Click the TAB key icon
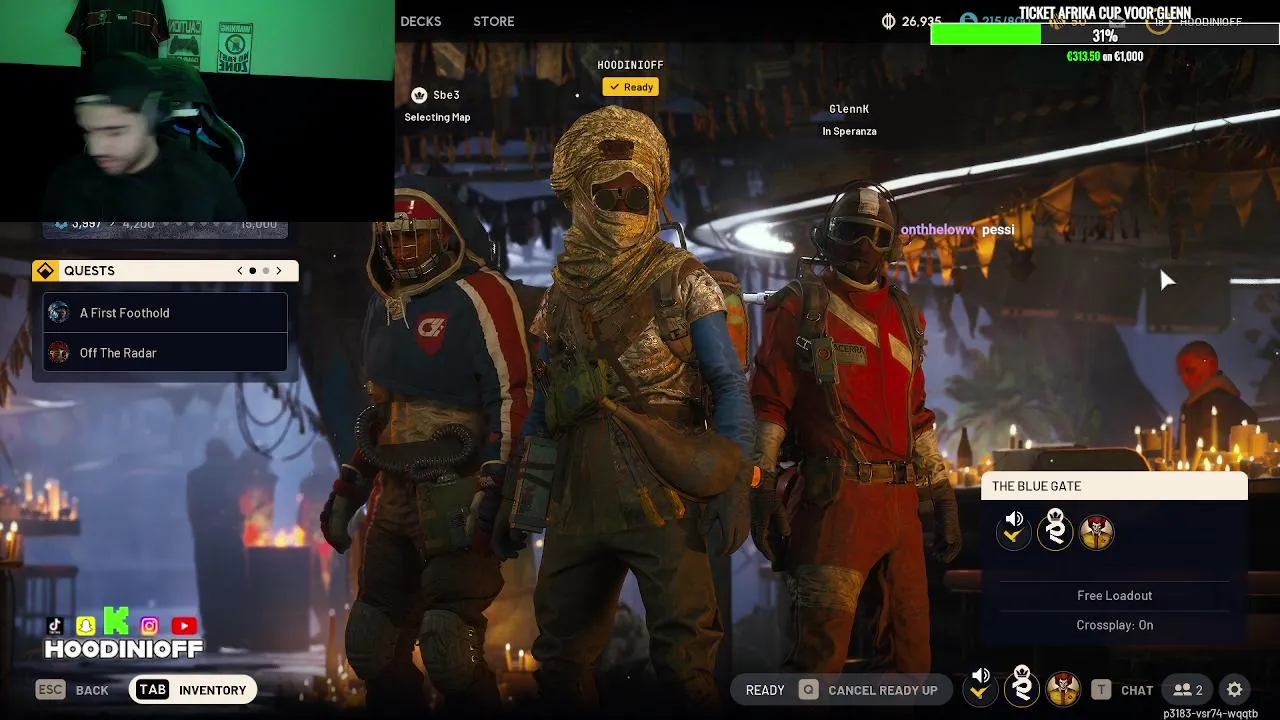Screen dimensions: 1280x720 click(x=152, y=690)
